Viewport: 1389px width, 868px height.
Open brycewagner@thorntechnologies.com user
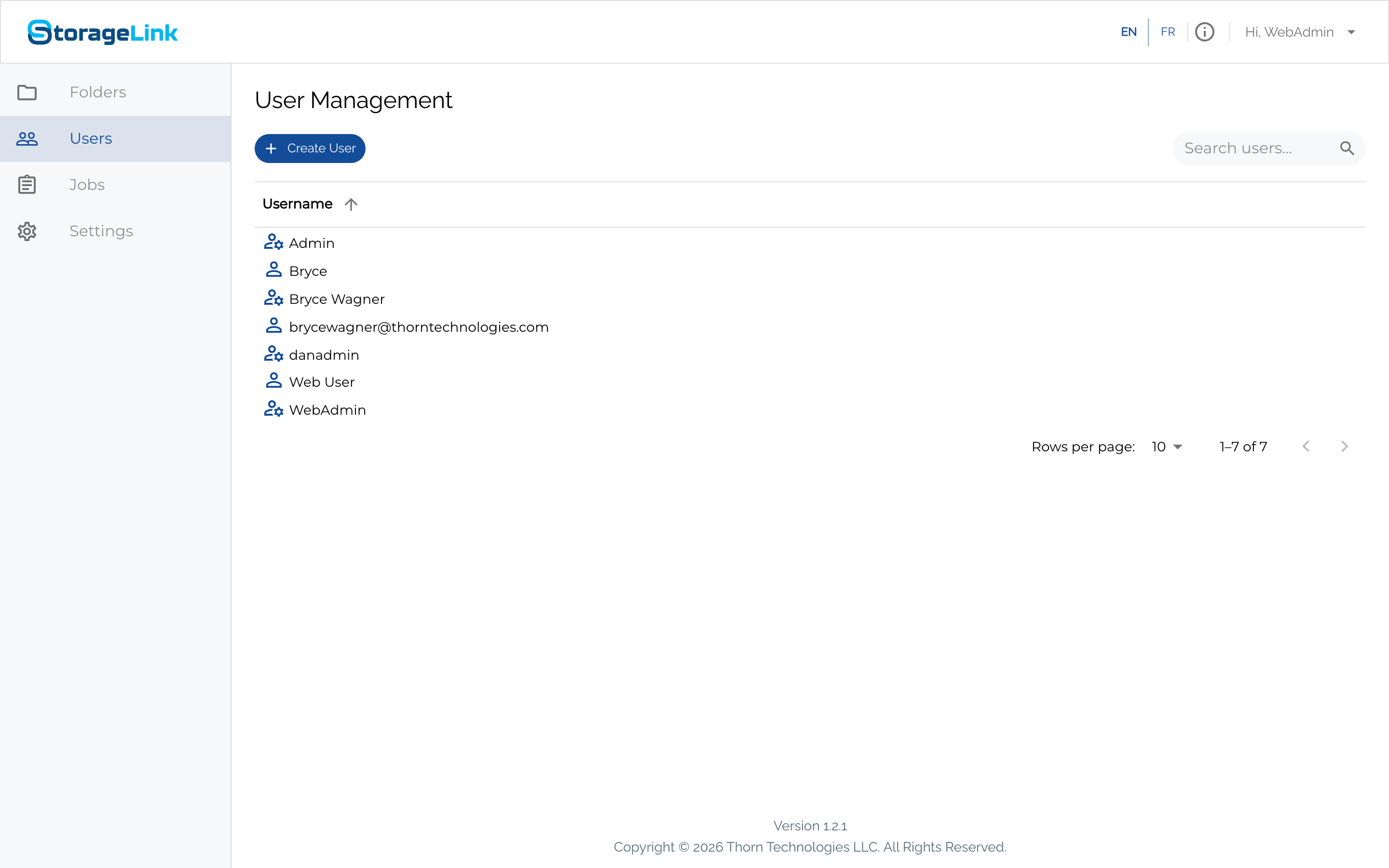tap(810, 327)
